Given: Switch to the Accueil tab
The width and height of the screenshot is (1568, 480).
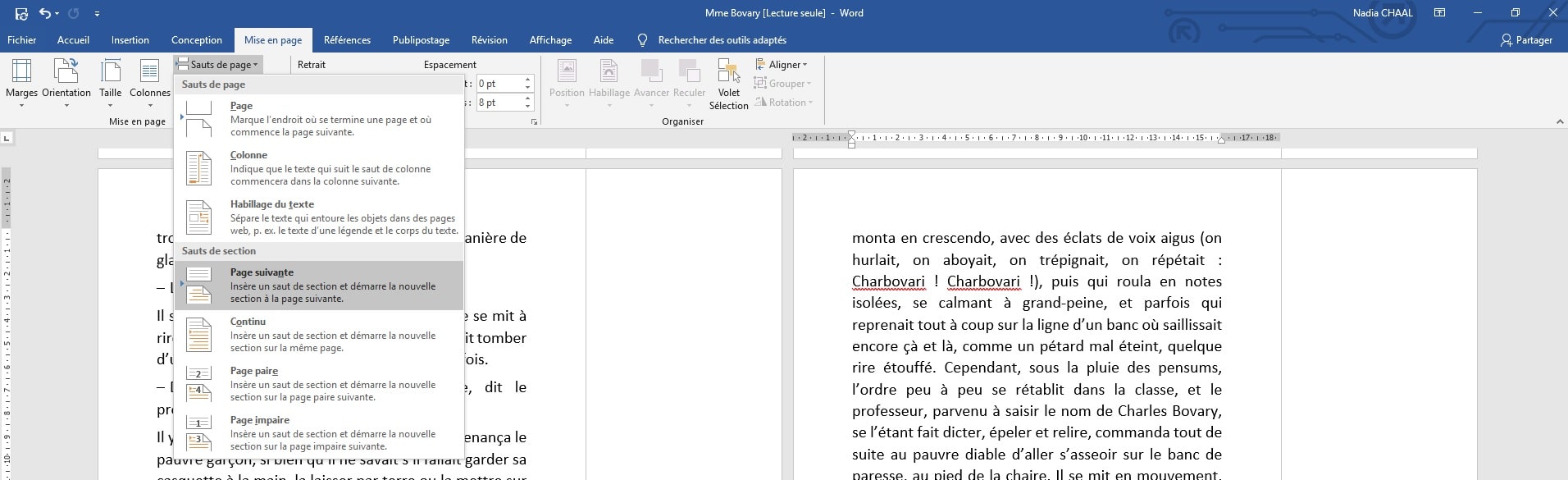Looking at the screenshot, I should click(73, 39).
